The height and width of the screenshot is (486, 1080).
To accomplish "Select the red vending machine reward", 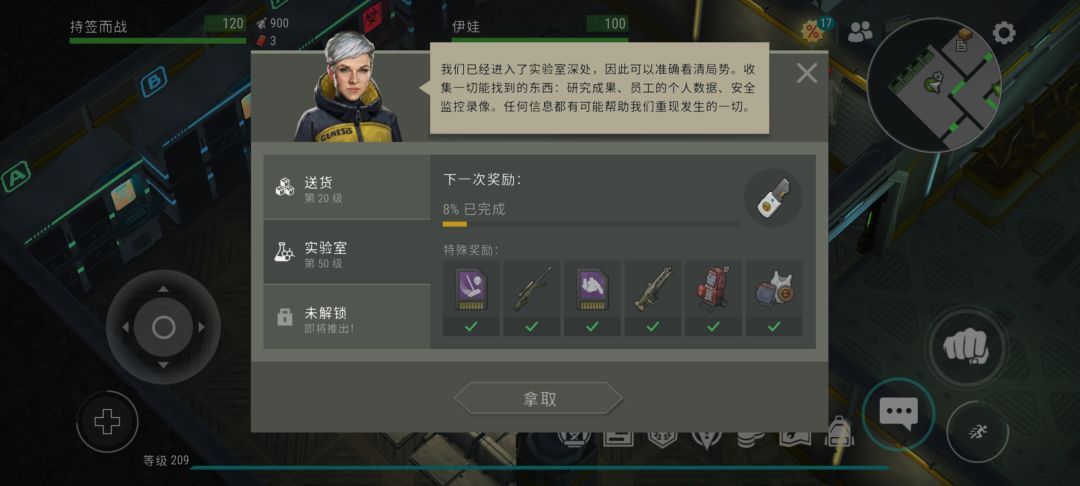I will point(713,289).
